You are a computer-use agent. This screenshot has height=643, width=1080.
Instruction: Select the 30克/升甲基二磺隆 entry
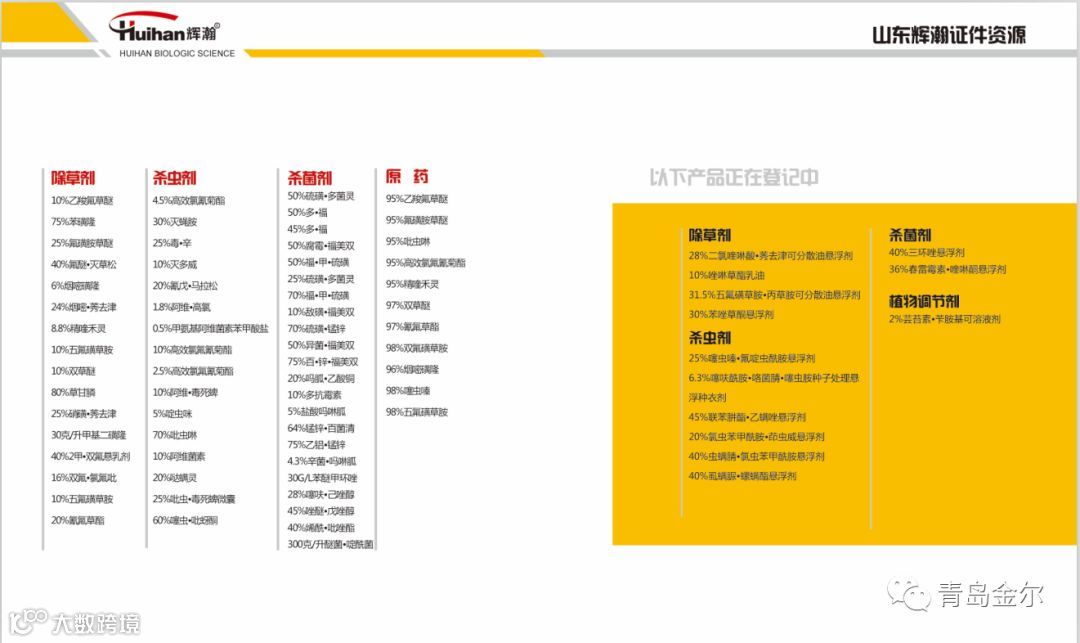point(88,435)
